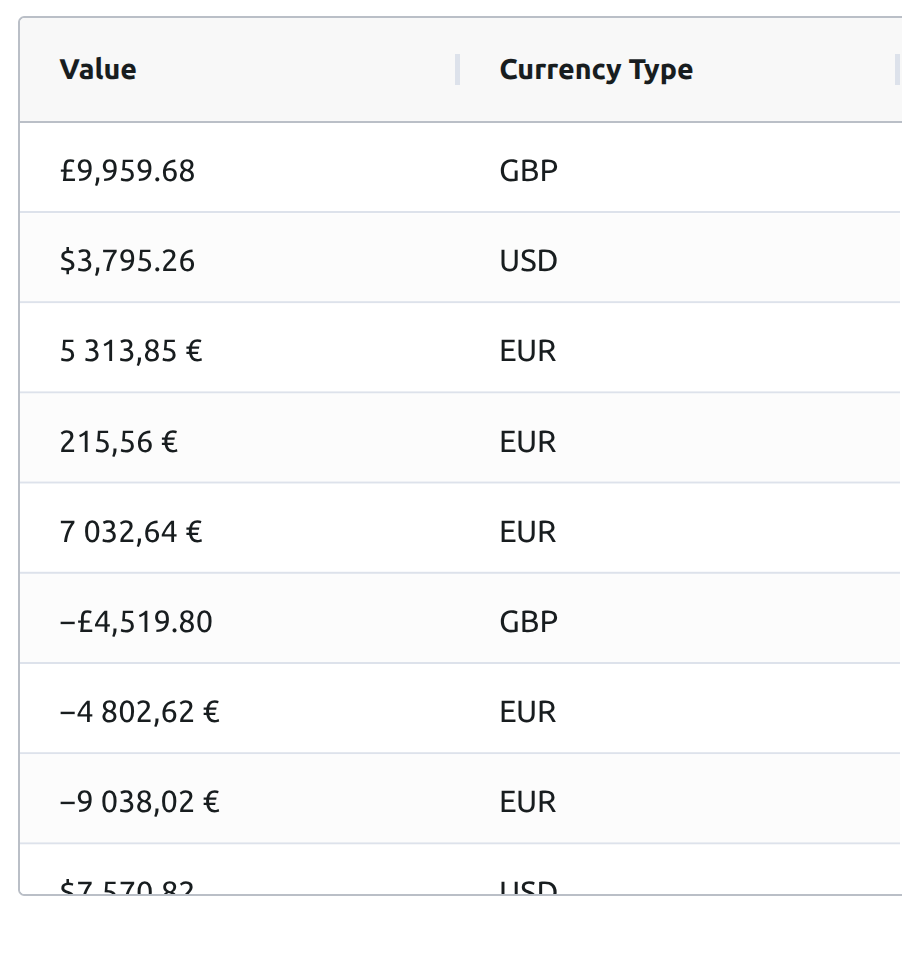Click the −£4,519.80 value cell

136,622
